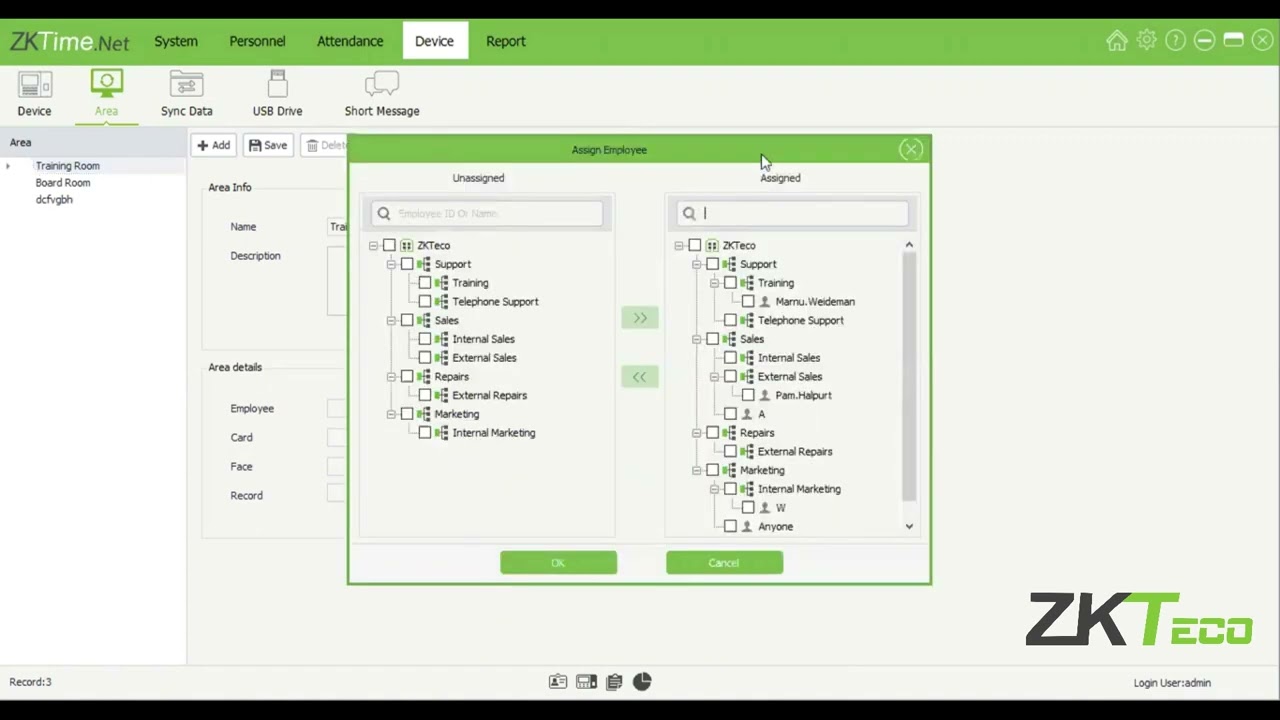
Task: Check Internal Sales checkbox in Unassigned tree
Action: [425, 339]
